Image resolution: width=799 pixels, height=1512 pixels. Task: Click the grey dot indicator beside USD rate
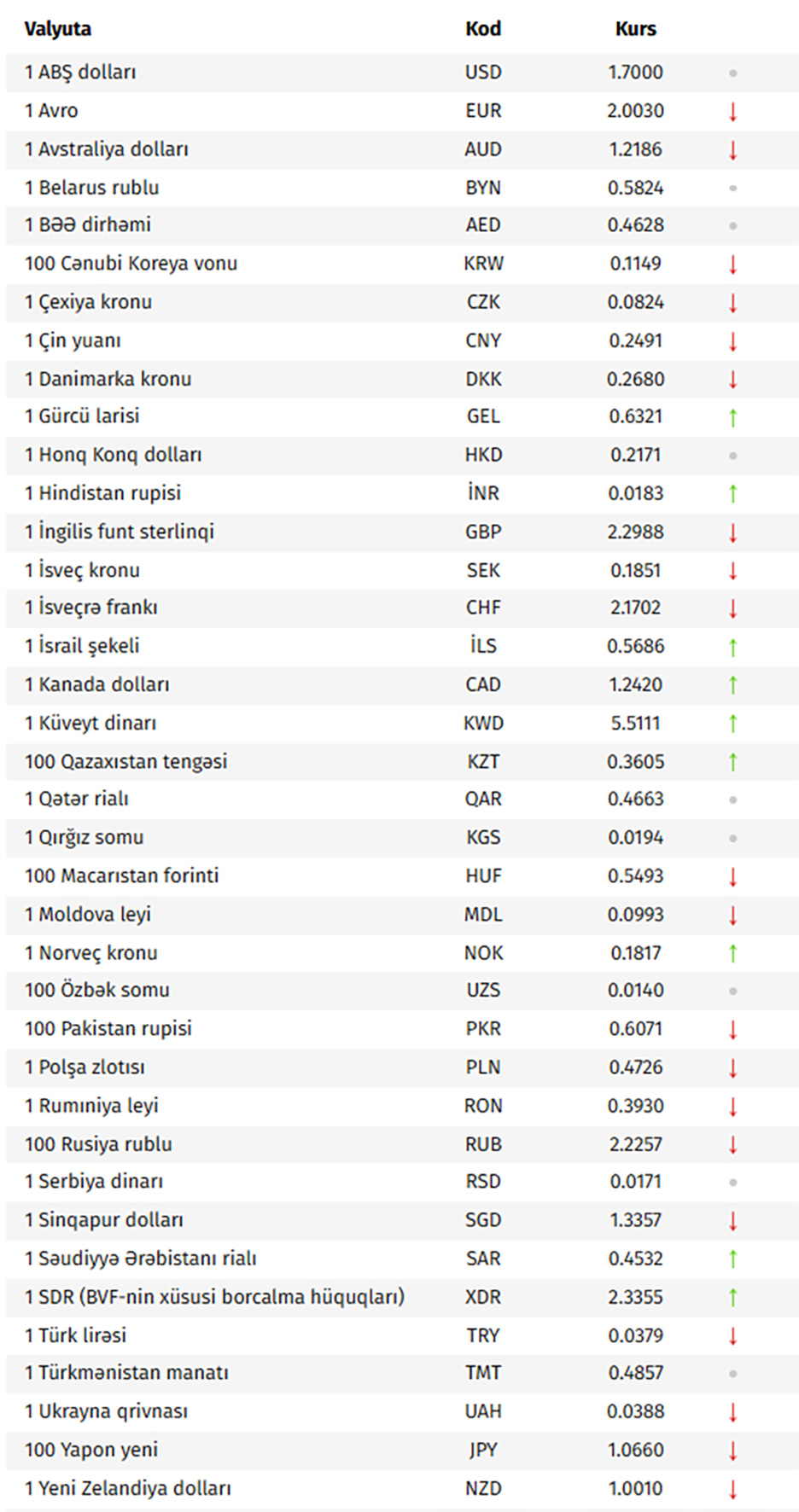(732, 73)
